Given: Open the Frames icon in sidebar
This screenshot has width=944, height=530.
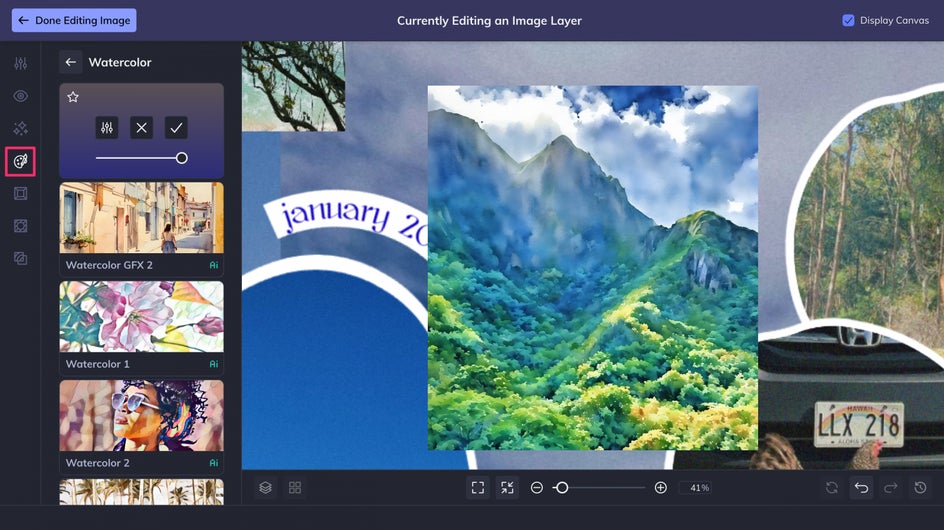Looking at the screenshot, I should pos(20,193).
